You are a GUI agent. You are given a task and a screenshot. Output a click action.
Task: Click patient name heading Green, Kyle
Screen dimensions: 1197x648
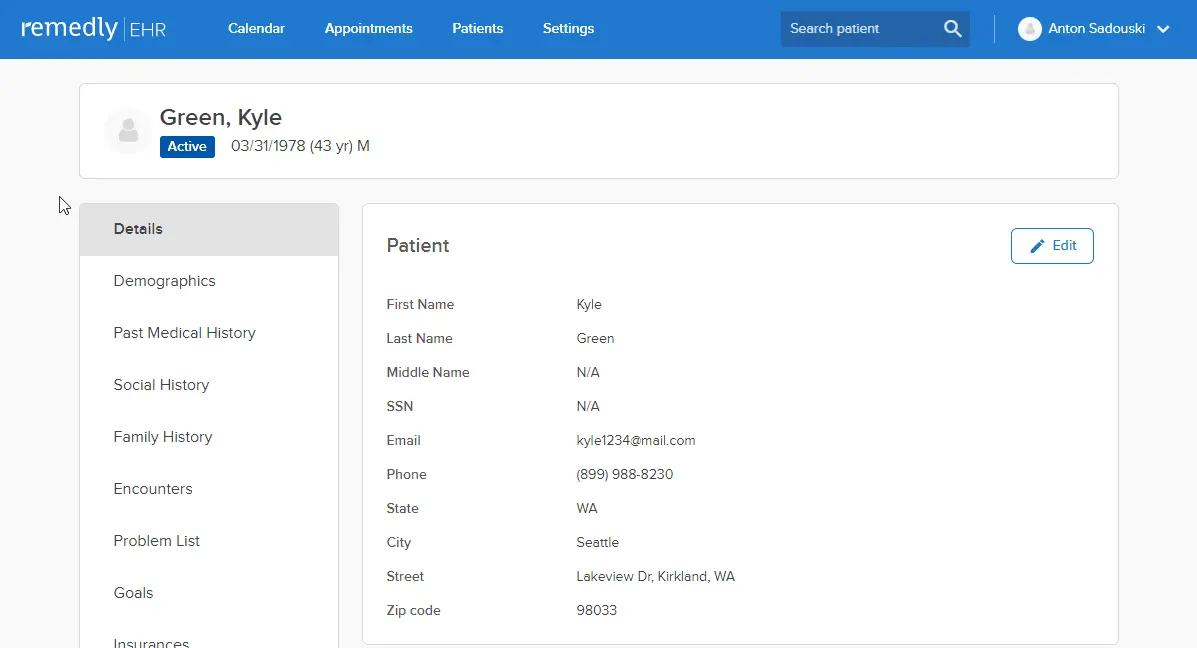(x=221, y=117)
